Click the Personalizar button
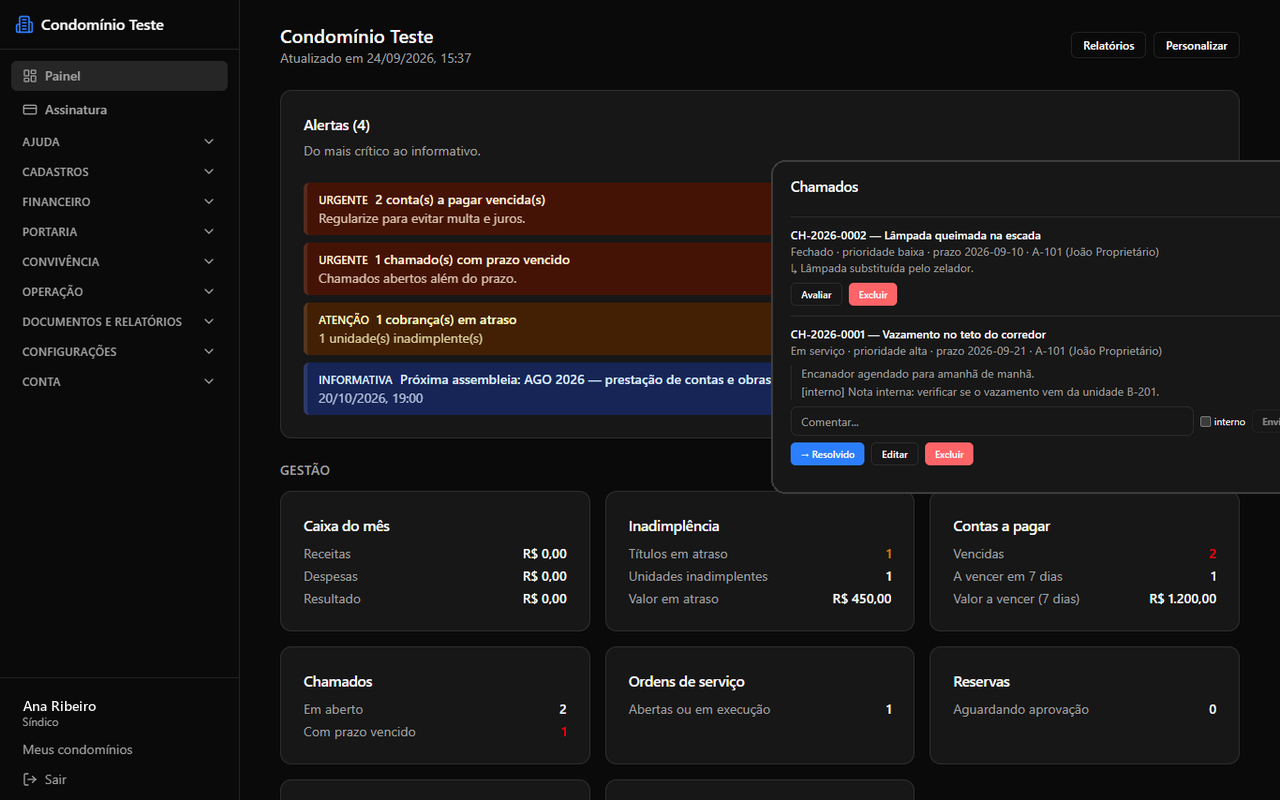The image size is (1280, 800). coord(1196,46)
